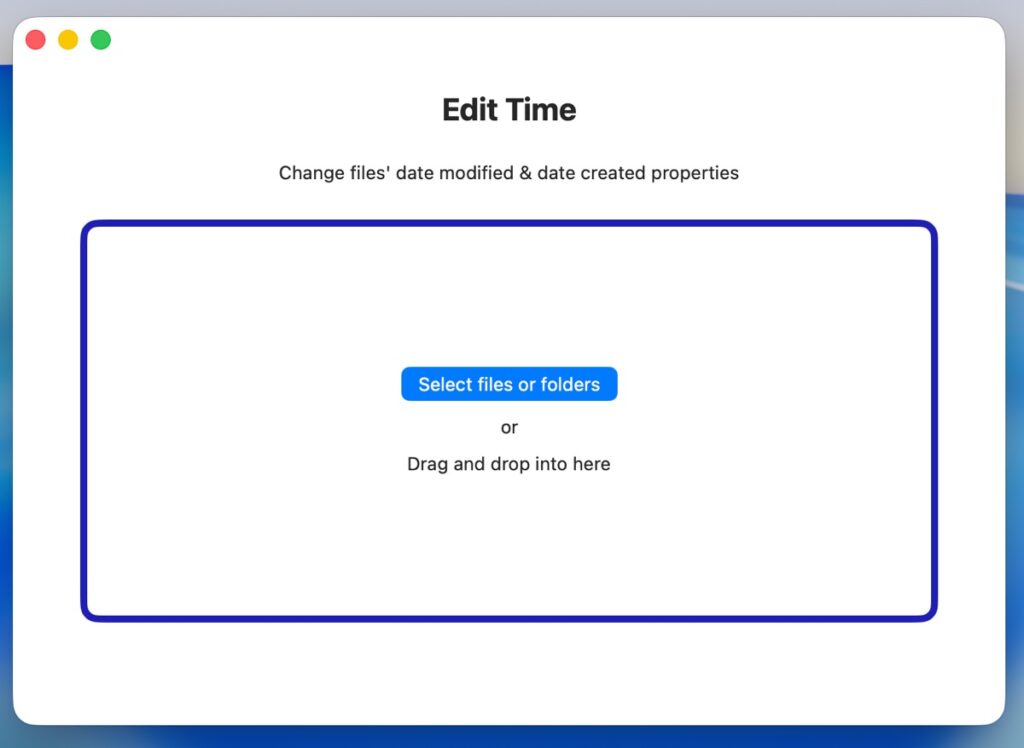Image resolution: width=1024 pixels, height=748 pixels.
Task: Click the top edge of the blue border
Action: point(509,224)
